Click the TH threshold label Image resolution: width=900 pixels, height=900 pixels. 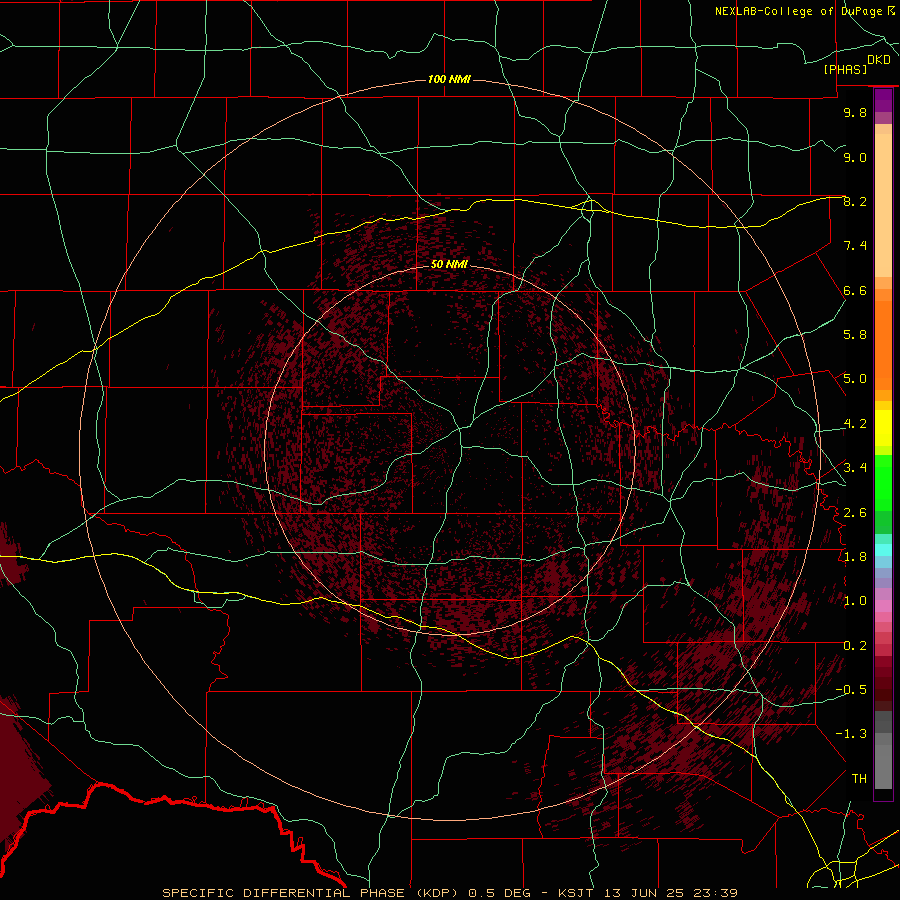tap(859, 779)
